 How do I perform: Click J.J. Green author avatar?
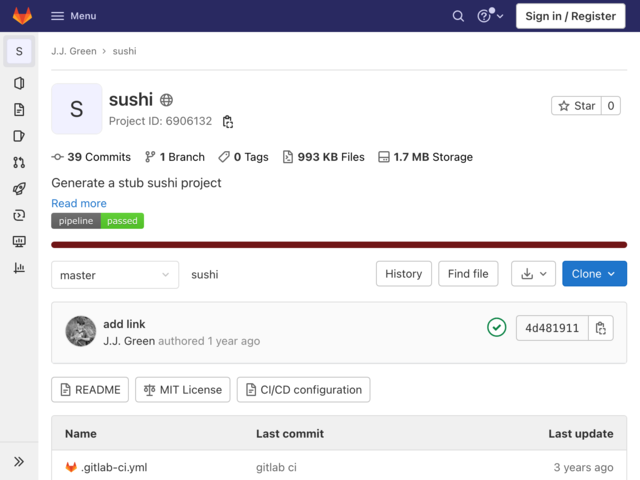(x=81, y=331)
